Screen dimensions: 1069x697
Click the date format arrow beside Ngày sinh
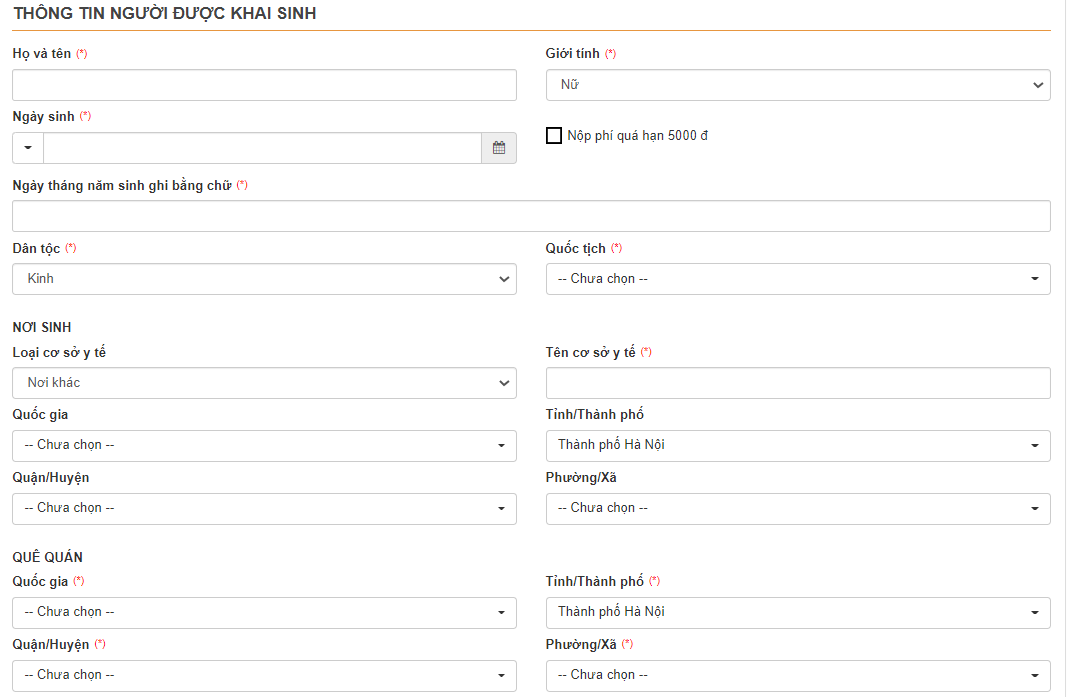[x=27, y=148]
